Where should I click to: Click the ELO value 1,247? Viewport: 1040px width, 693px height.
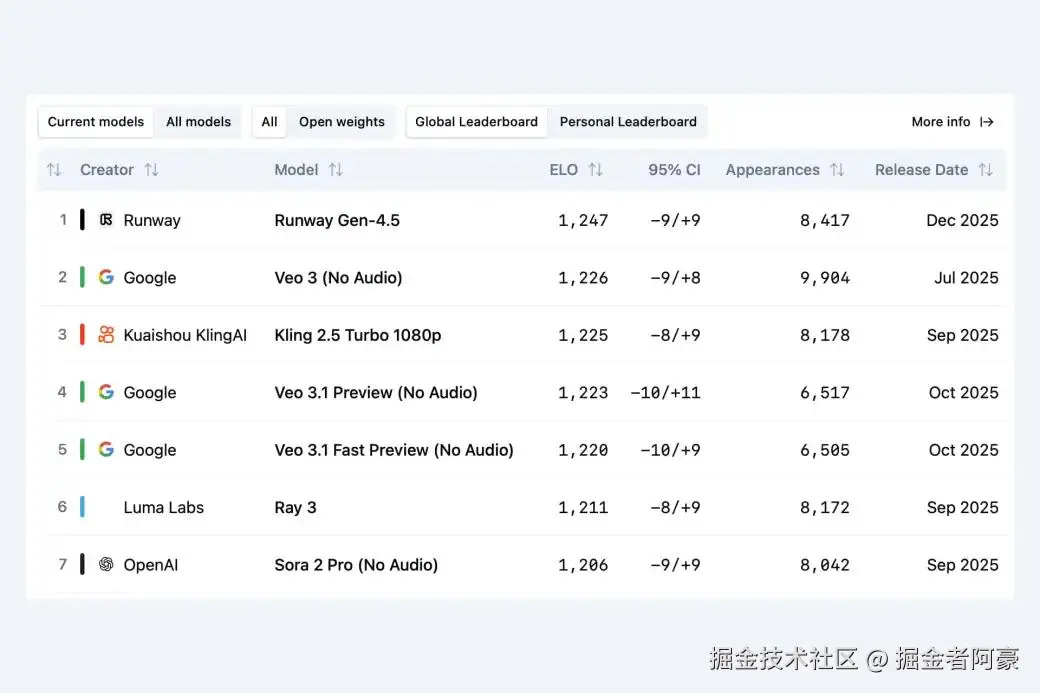(x=583, y=221)
